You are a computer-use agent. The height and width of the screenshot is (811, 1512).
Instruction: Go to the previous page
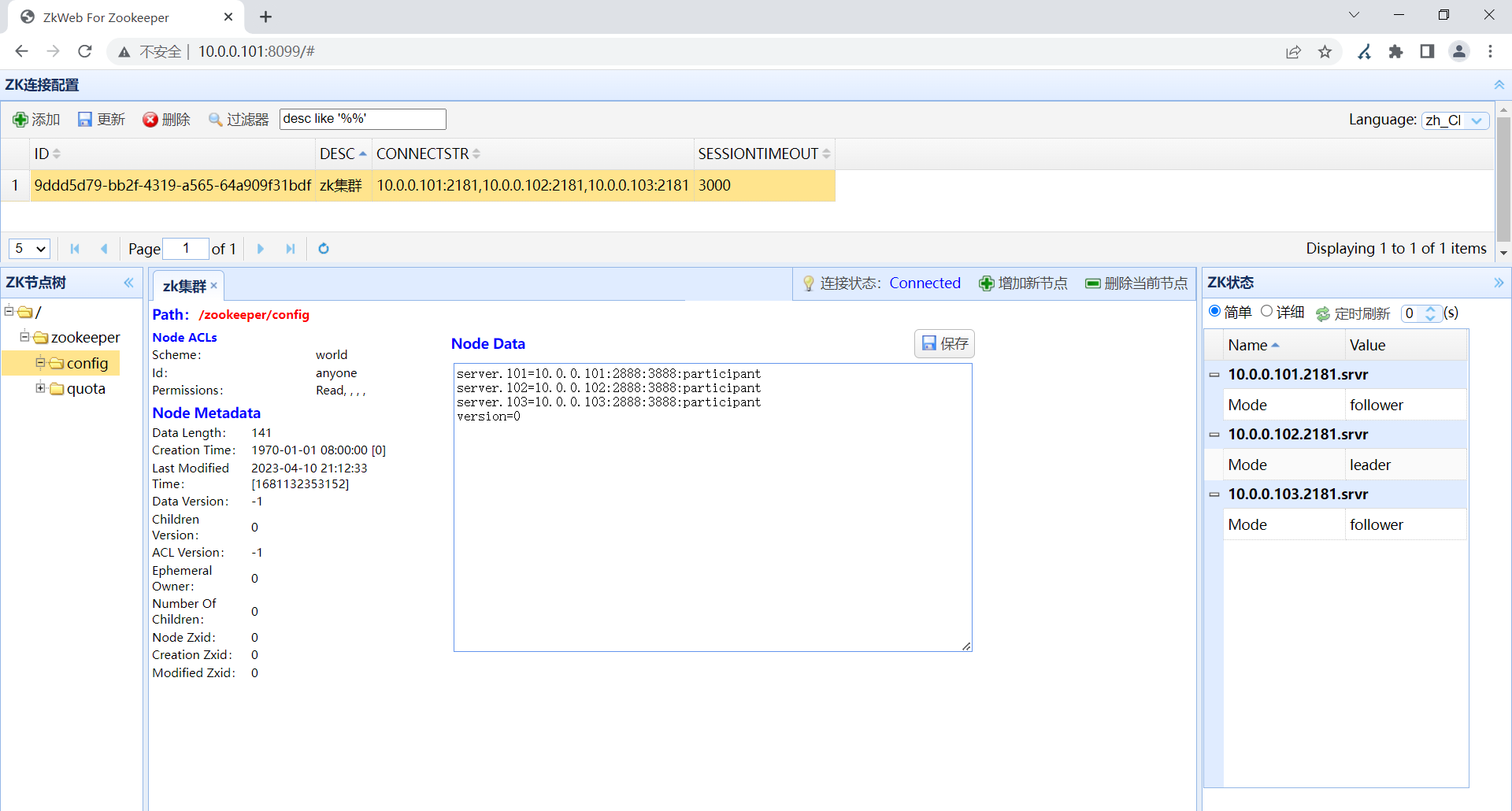[104, 249]
